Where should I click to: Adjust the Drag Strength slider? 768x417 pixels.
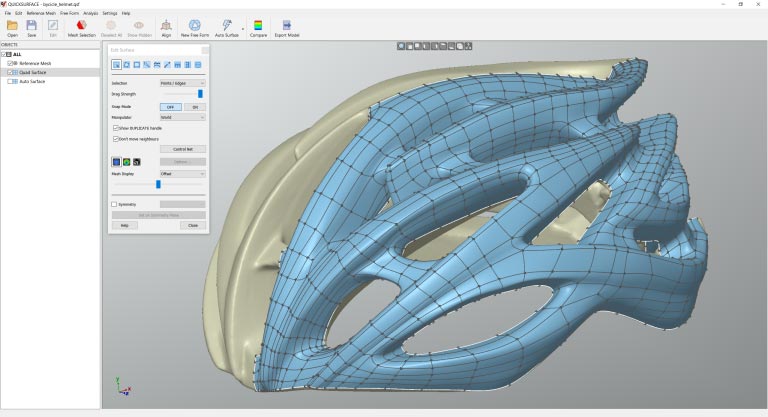pyautogui.click(x=200, y=94)
